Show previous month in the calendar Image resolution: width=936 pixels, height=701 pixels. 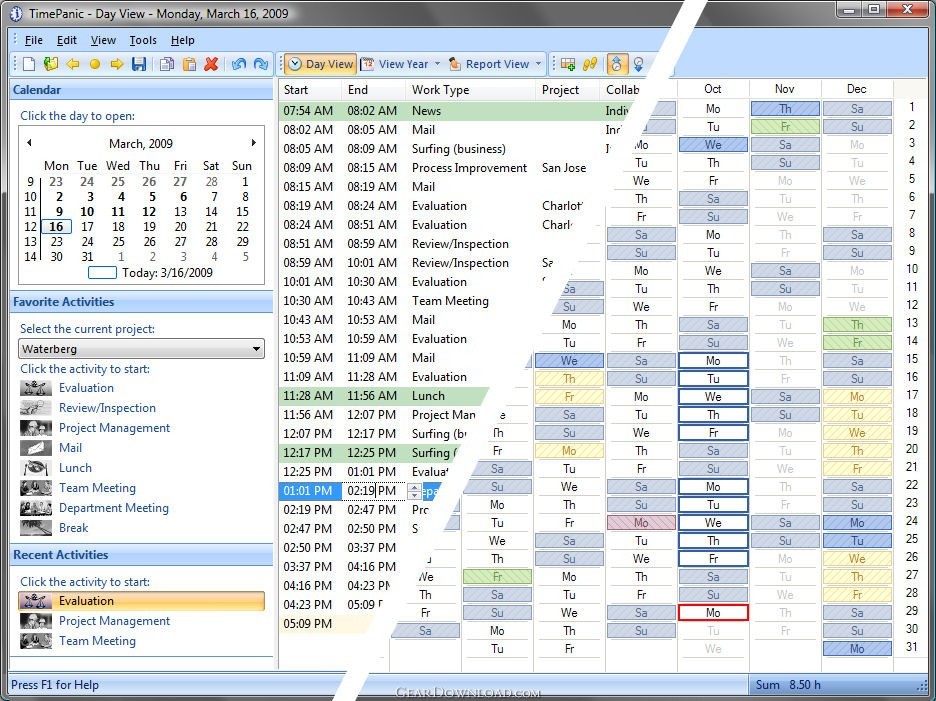29,143
